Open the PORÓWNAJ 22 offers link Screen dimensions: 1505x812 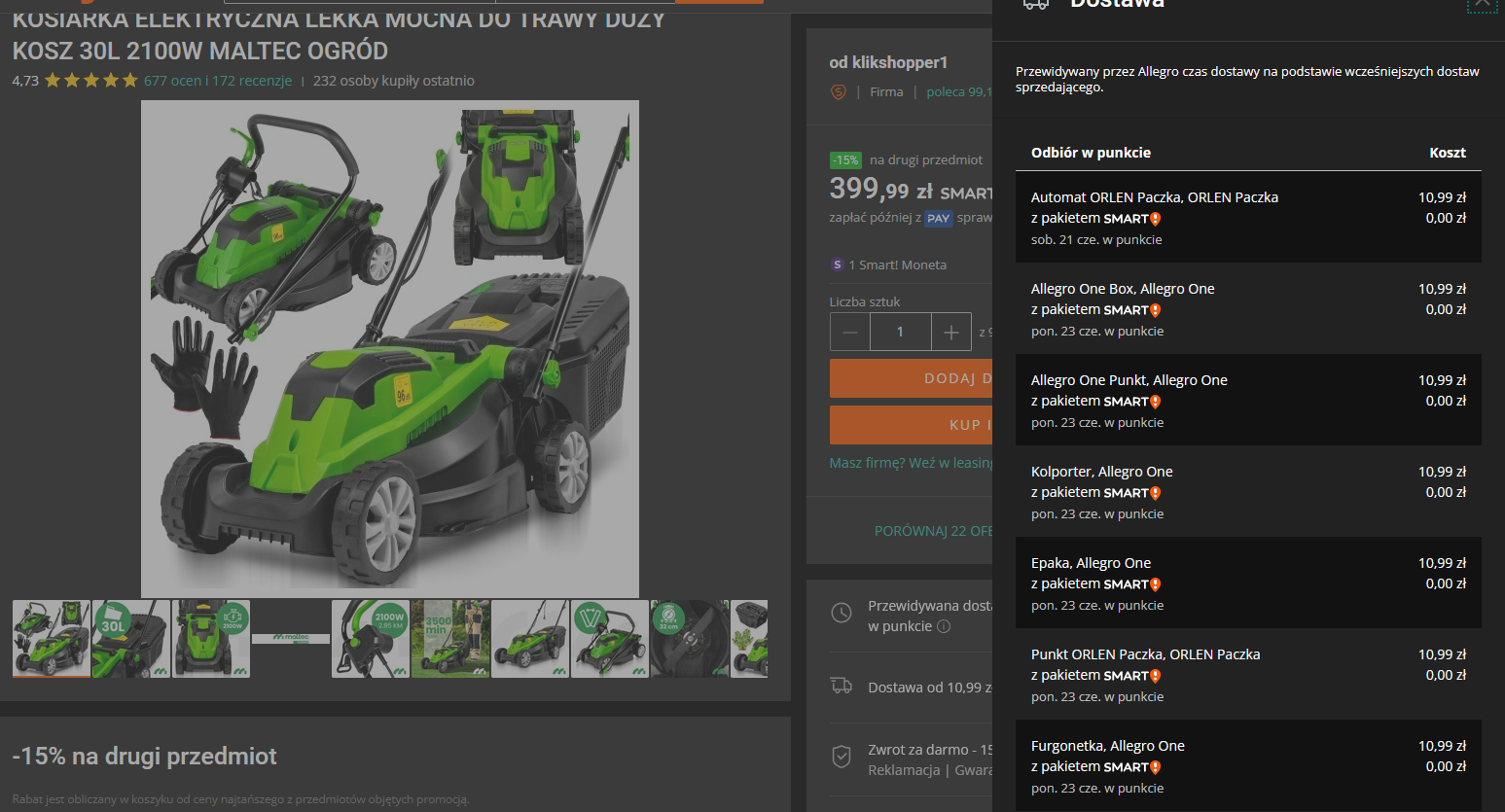(933, 531)
